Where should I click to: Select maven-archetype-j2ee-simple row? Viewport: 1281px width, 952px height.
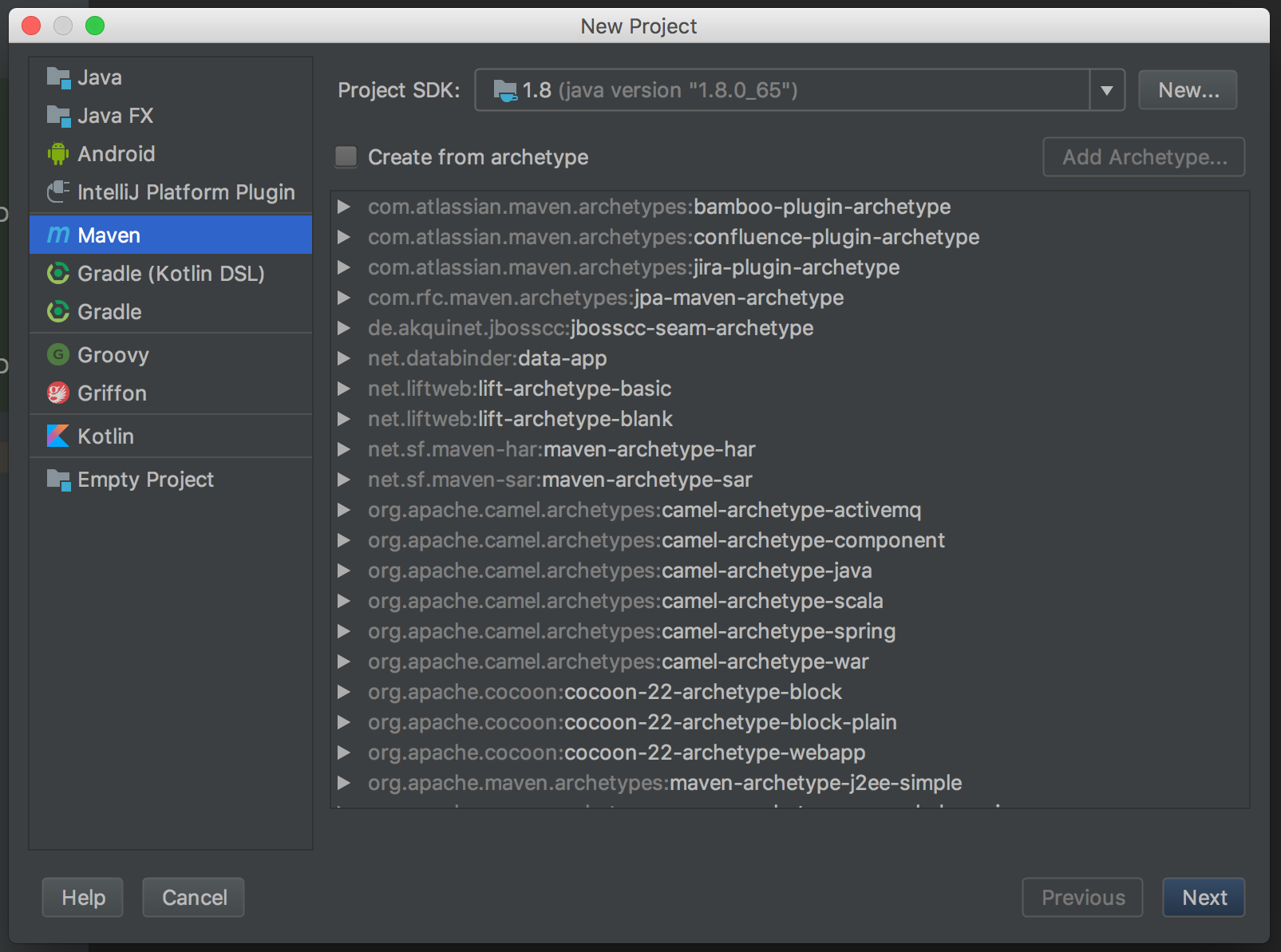pos(790,783)
